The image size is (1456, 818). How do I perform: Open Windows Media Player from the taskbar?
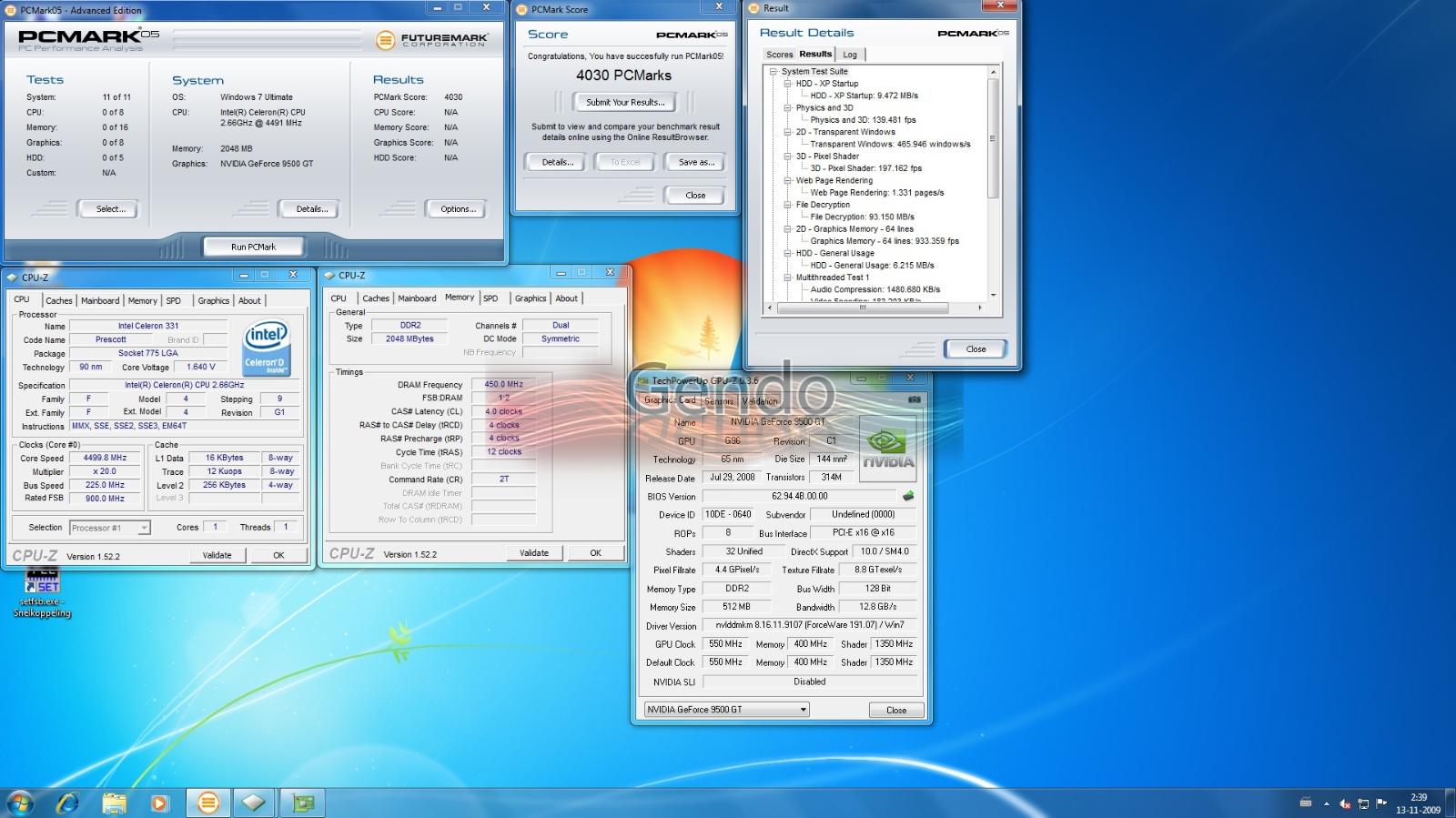pos(160,803)
